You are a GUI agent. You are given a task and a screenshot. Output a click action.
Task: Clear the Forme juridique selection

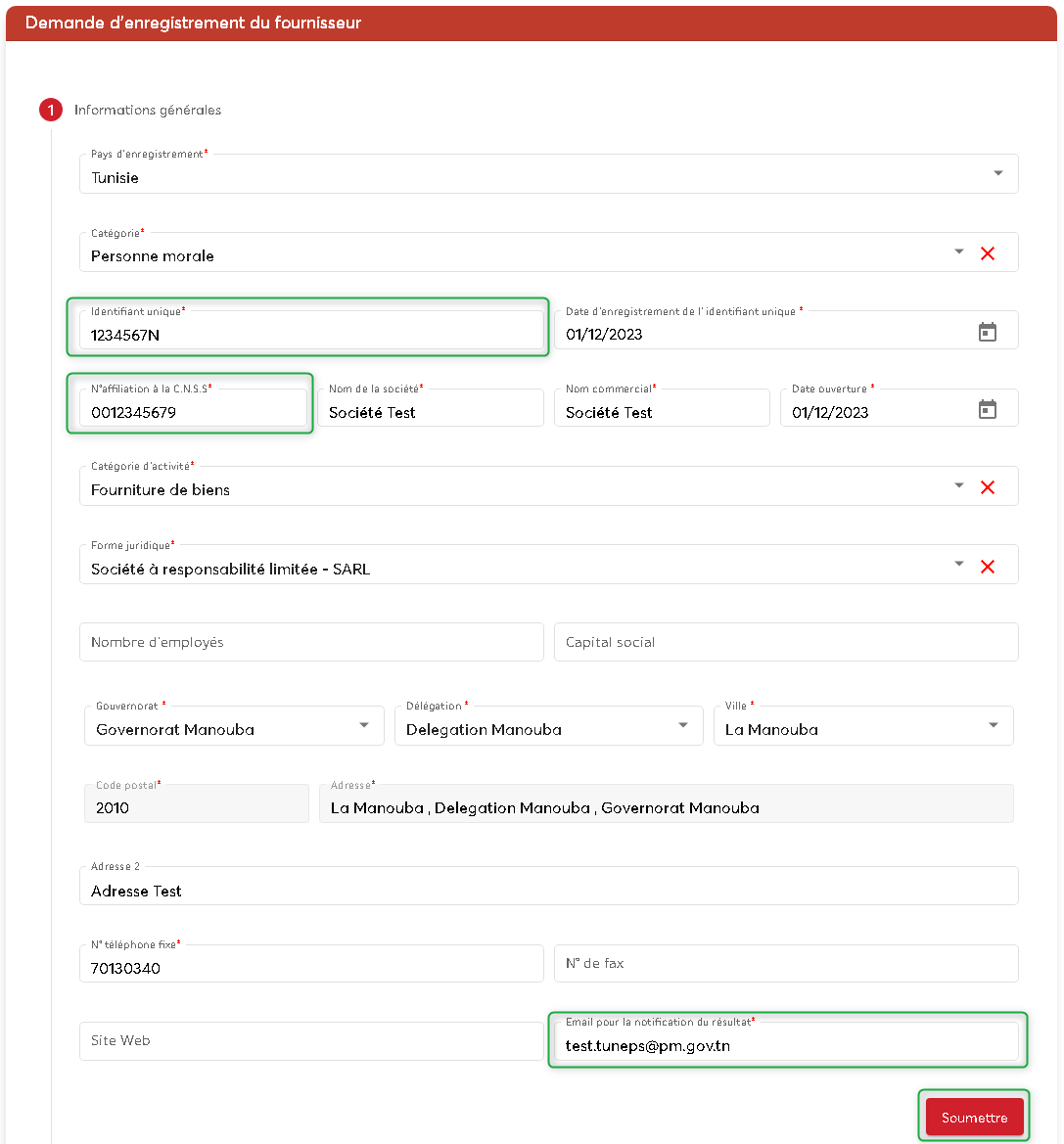[988, 567]
